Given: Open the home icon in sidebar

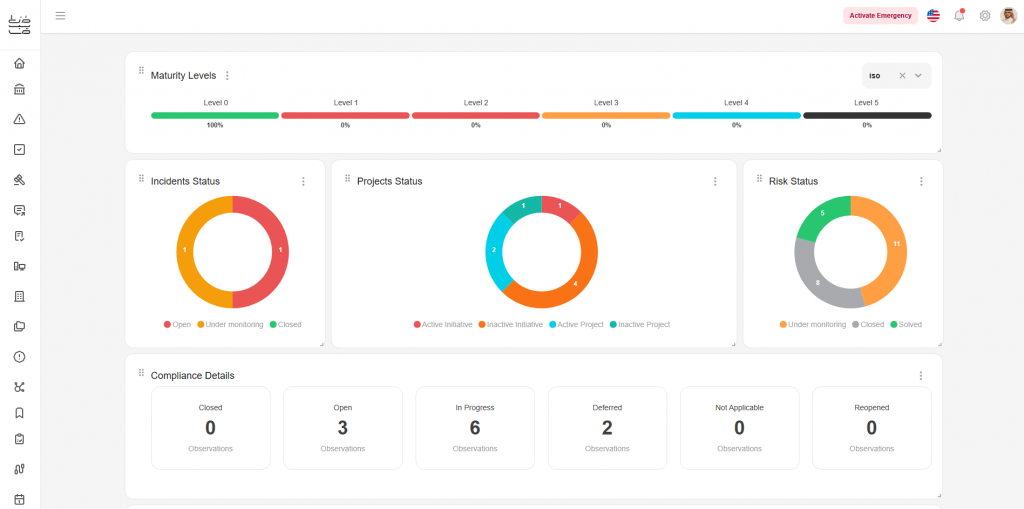Looking at the screenshot, I should [x=19, y=63].
